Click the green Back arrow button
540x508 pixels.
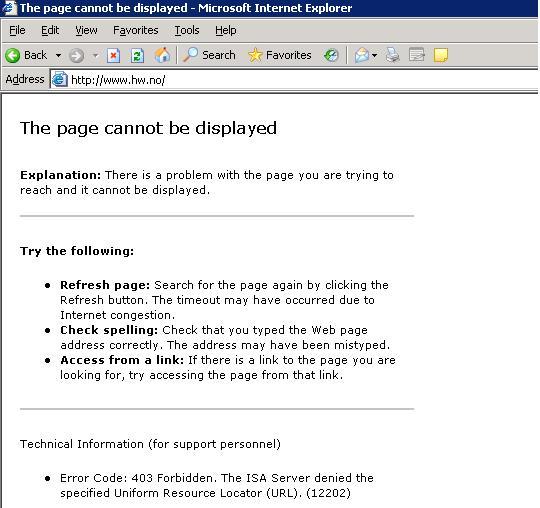[13, 55]
